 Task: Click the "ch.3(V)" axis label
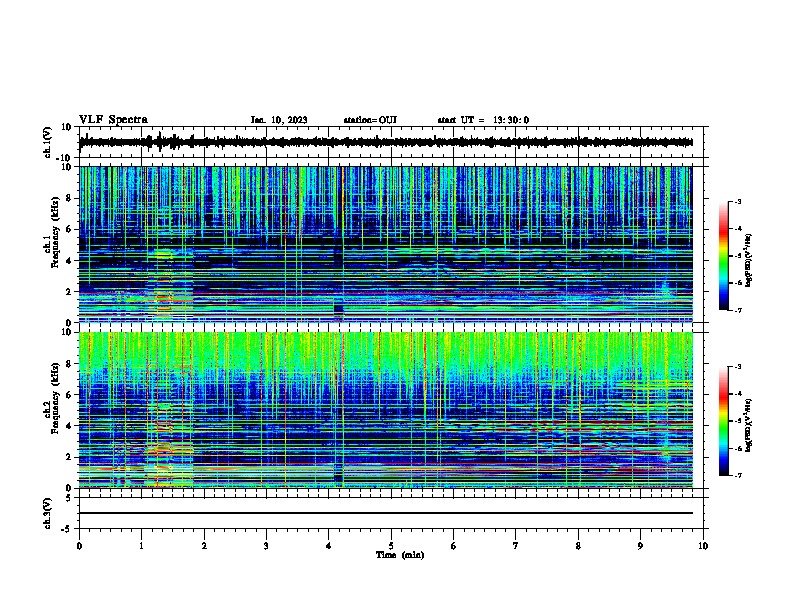pyautogui.click(x=48, y=514)
